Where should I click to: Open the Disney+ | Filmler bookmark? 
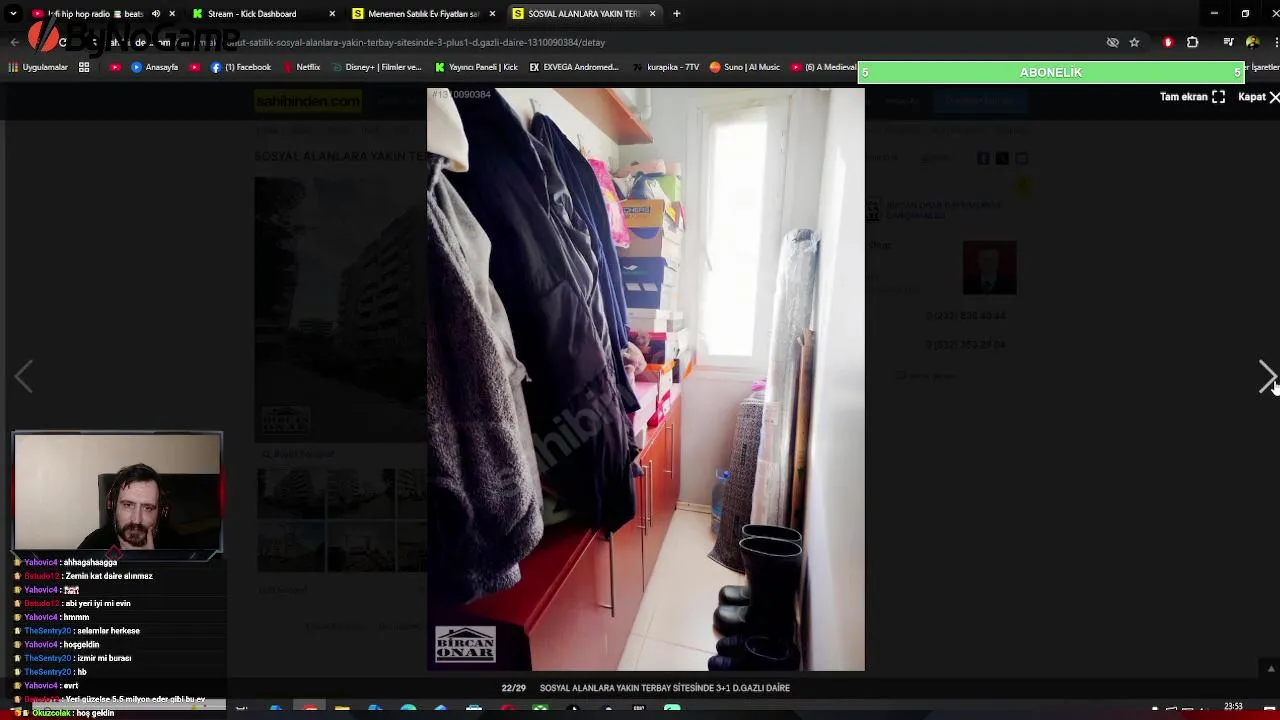[376, 67]
